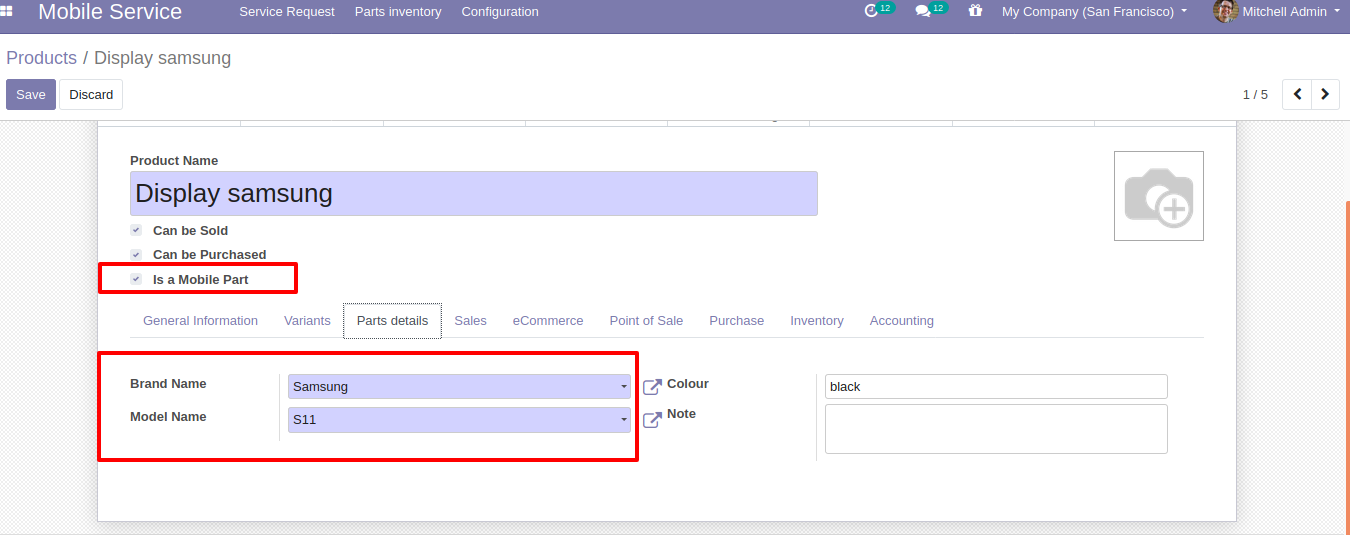Open the apps grid menu icon

coord(7,12)
